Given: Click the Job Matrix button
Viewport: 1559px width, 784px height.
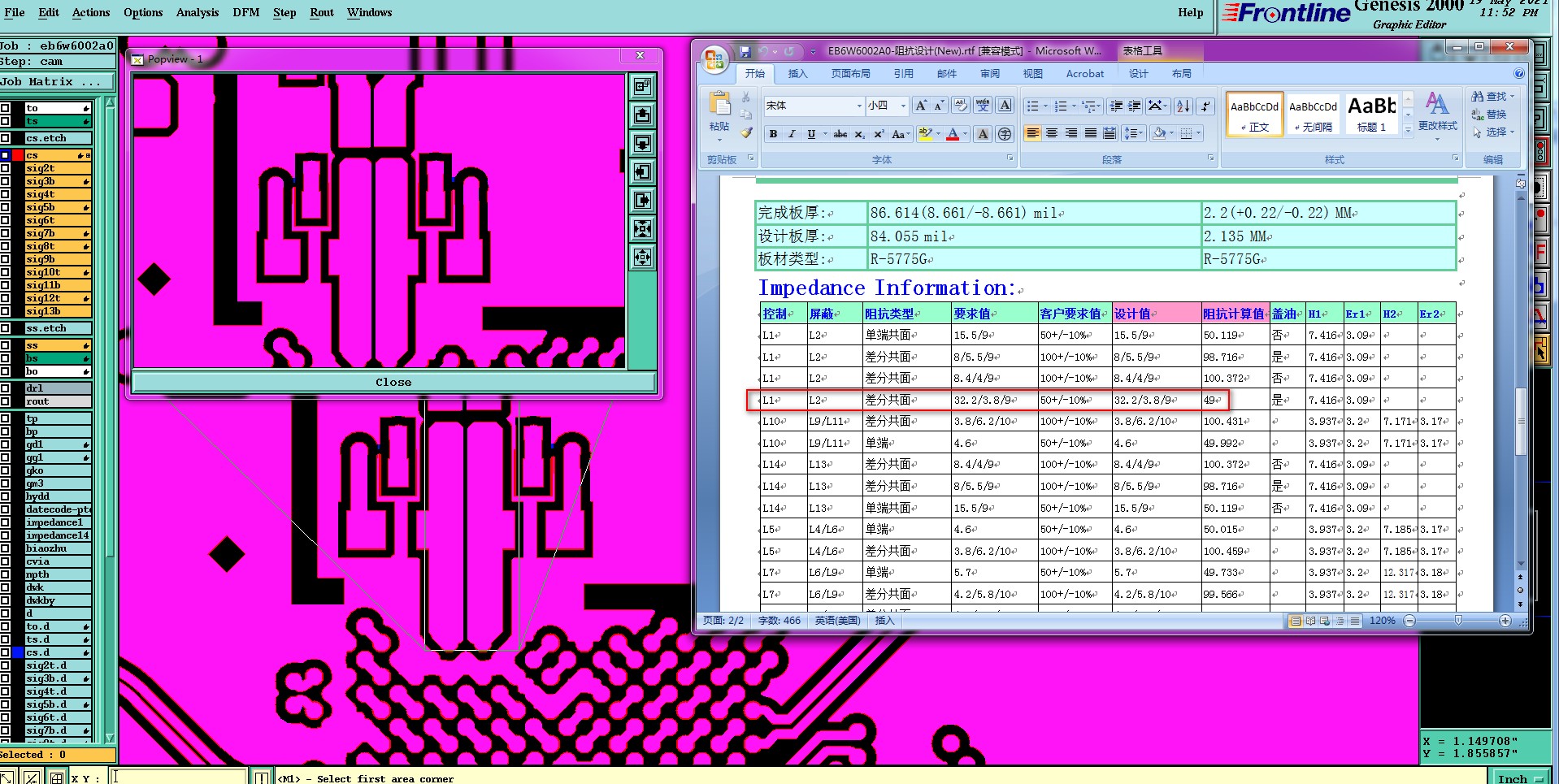Looking at the screenshot, I should (x=57, y=81).
